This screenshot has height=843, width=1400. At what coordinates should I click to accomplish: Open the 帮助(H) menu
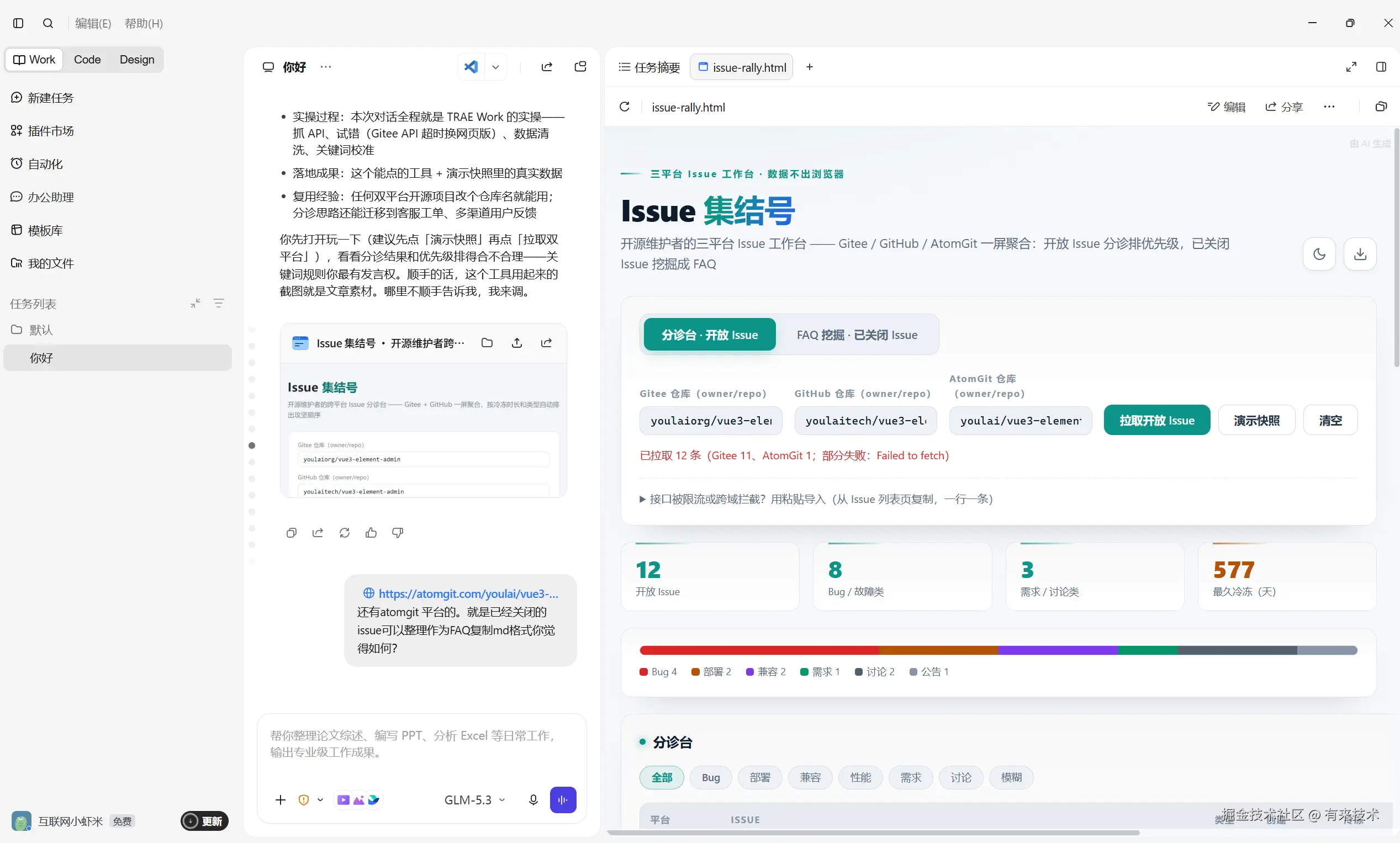coord(144,23)
